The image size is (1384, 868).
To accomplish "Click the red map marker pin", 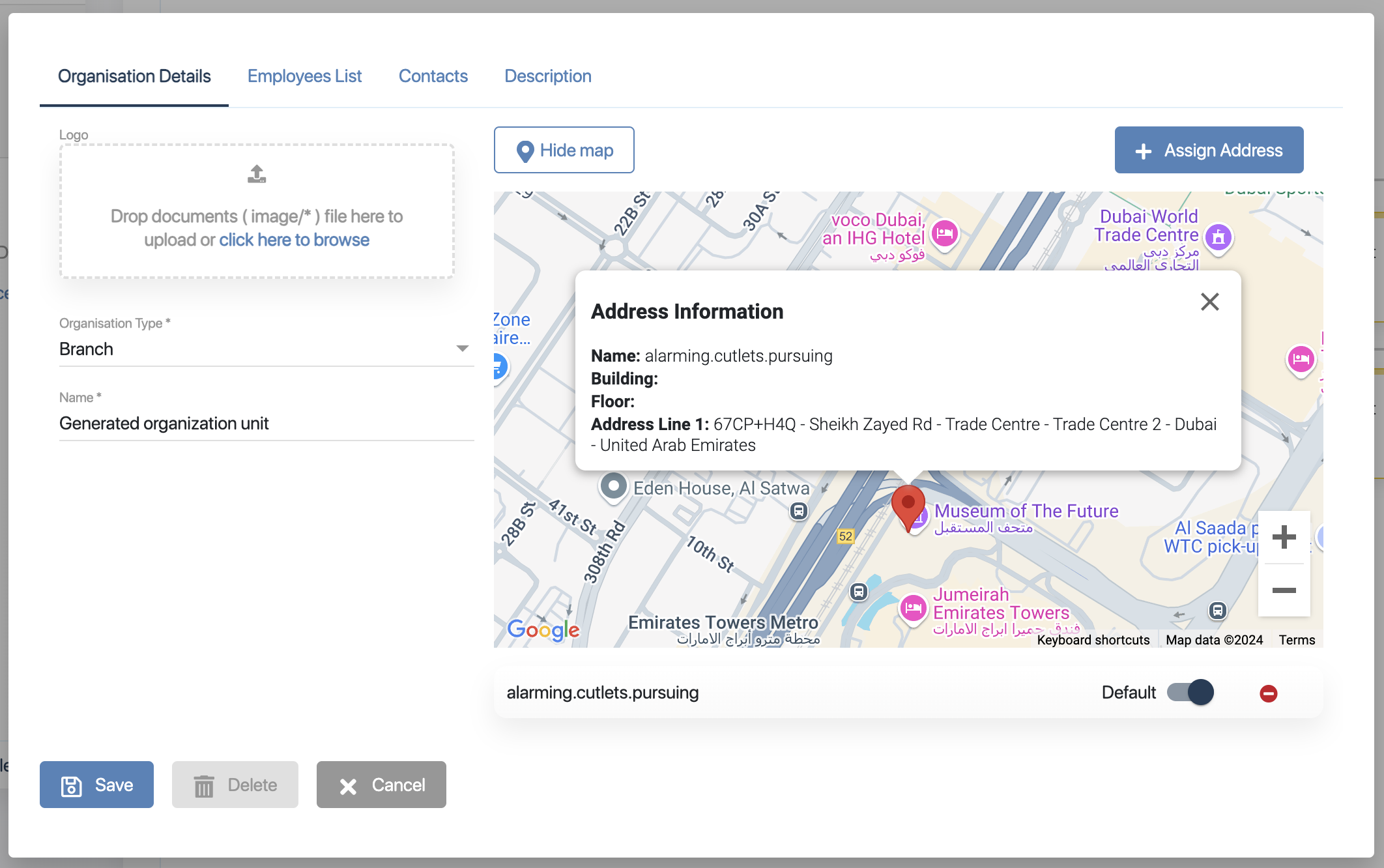I will (x=908, y=508).
